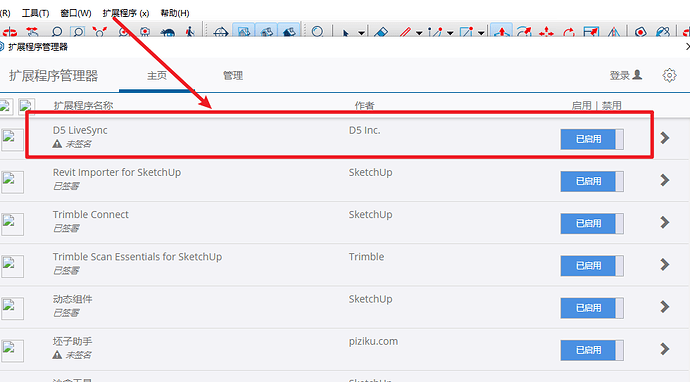690x382 pixels.
Task: Switch to the 管理 tab
Action: tap(233, 76)
